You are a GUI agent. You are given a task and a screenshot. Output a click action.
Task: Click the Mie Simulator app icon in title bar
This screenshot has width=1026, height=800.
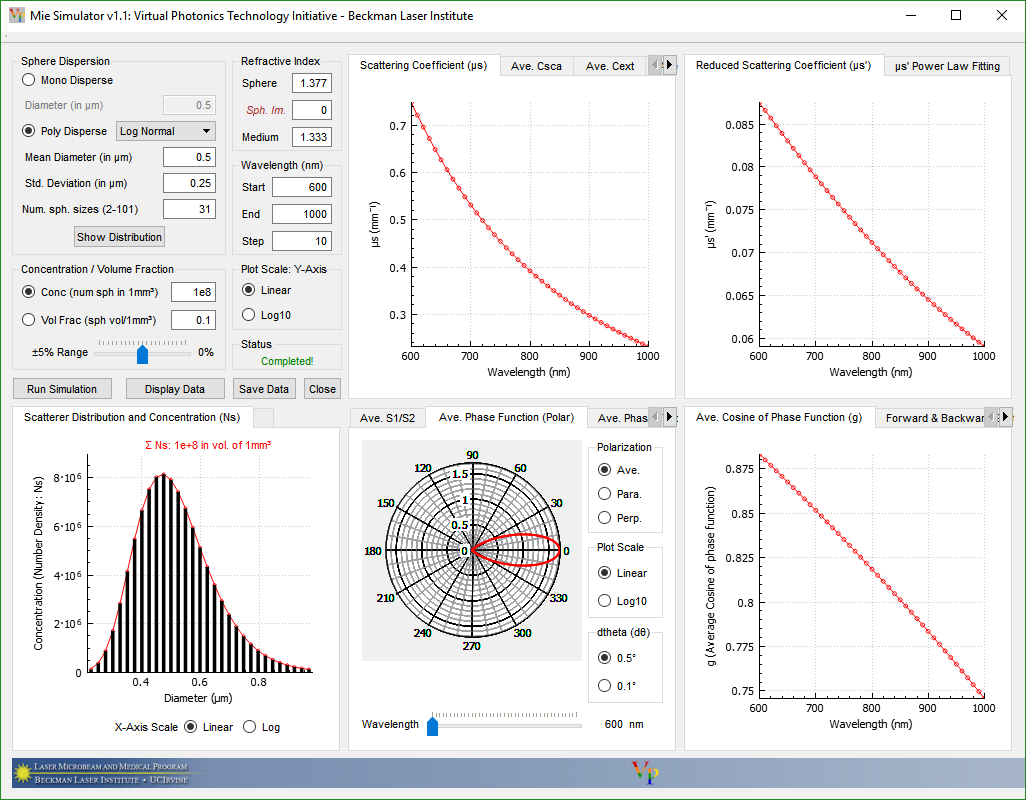click(x=16, y=15)
